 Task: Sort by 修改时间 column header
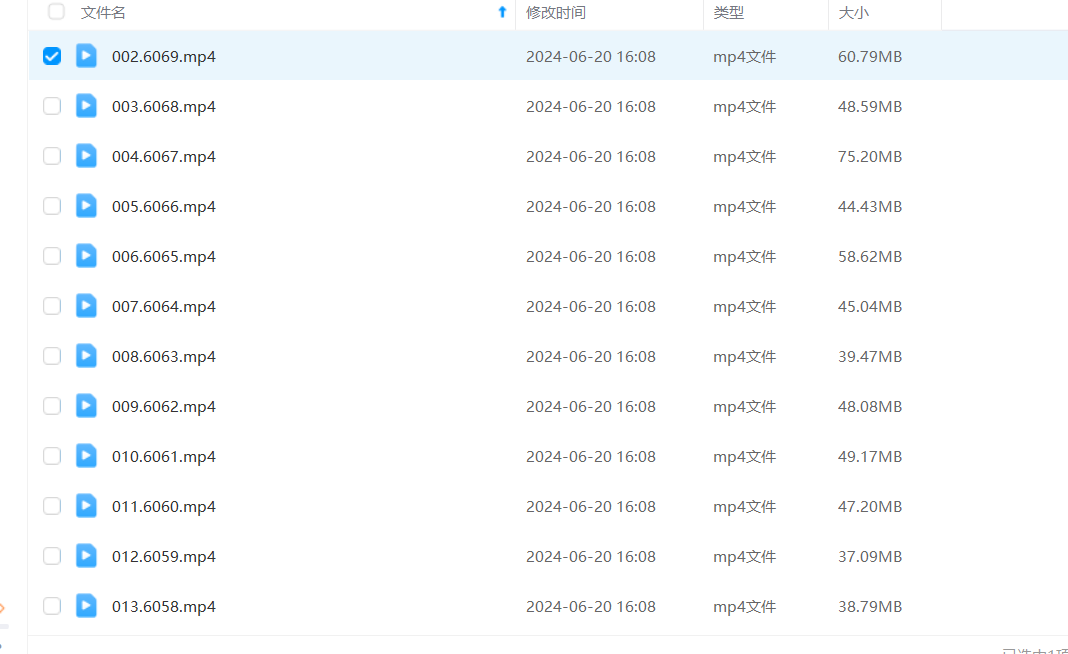coord(556,13)
